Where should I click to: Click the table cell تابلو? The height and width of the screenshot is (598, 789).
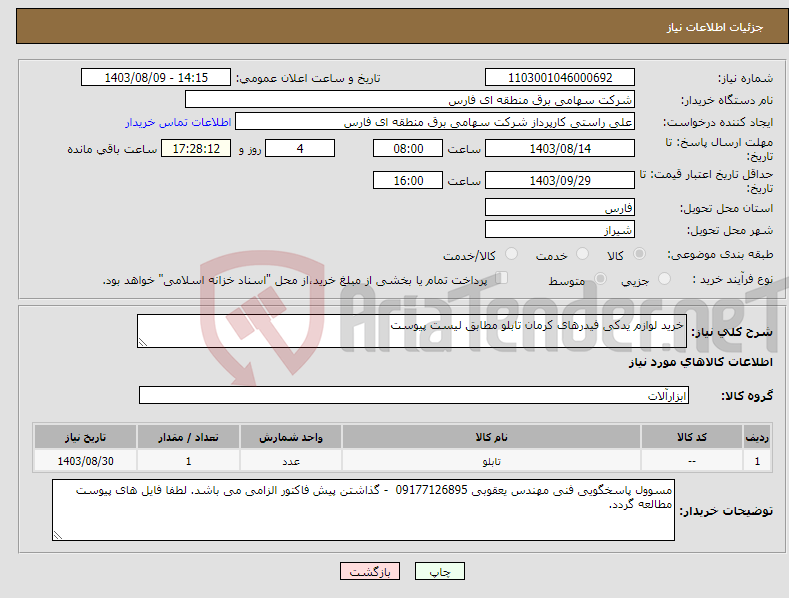pyautogui.click(x=491, y=461)
